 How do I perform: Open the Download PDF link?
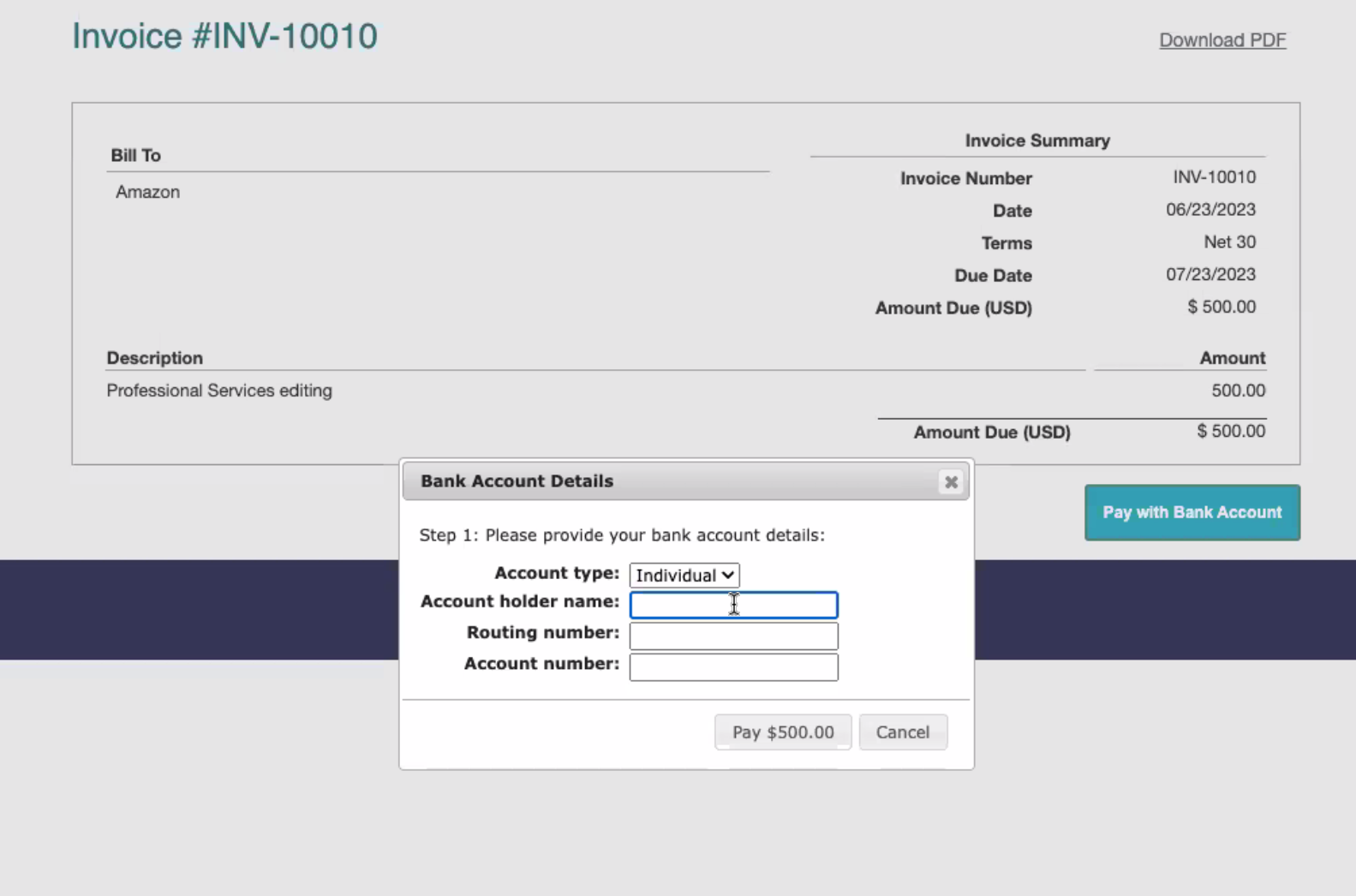1222,40
